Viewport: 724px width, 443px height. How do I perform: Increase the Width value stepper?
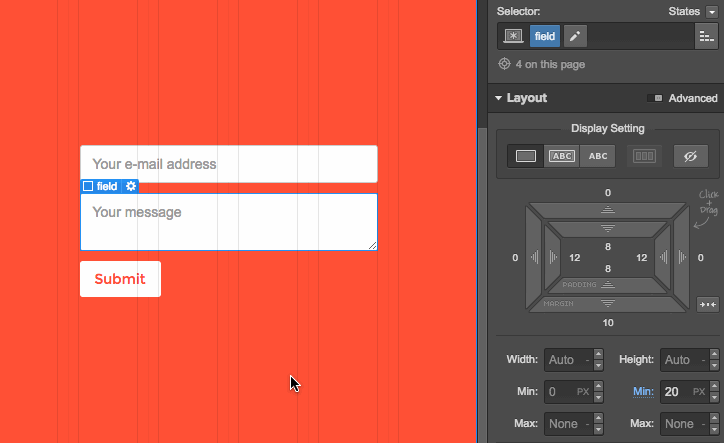pyautogui.click(x=598, y=354)
